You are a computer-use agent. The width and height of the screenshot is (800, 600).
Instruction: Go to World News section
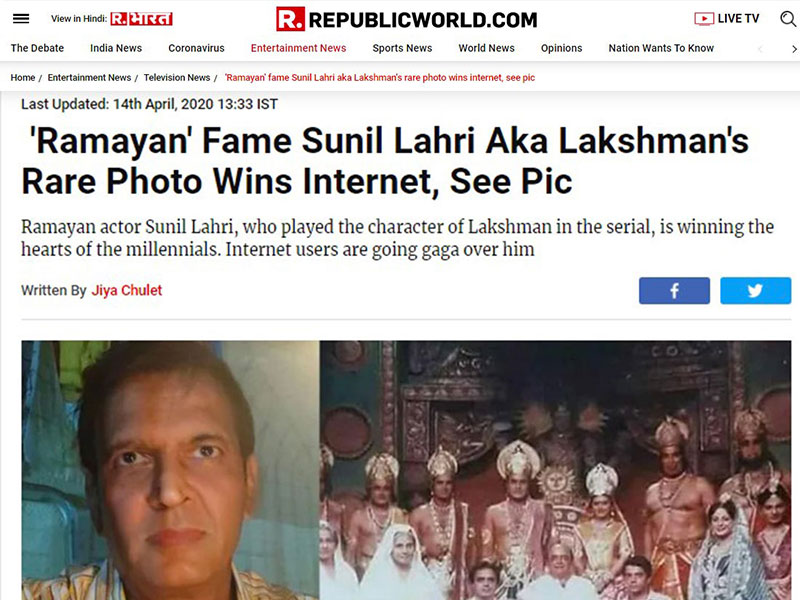point(486,48)
